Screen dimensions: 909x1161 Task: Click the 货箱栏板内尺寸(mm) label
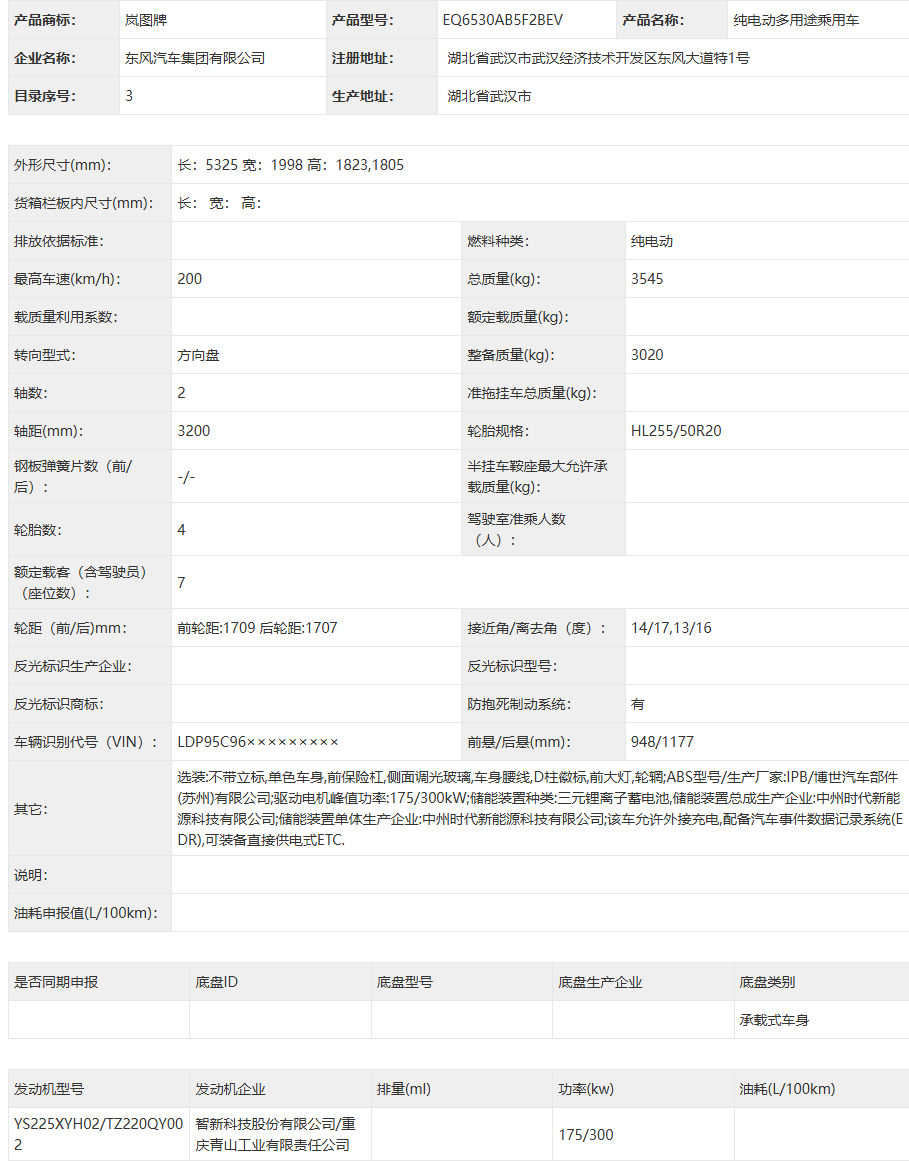click(84, 203)
